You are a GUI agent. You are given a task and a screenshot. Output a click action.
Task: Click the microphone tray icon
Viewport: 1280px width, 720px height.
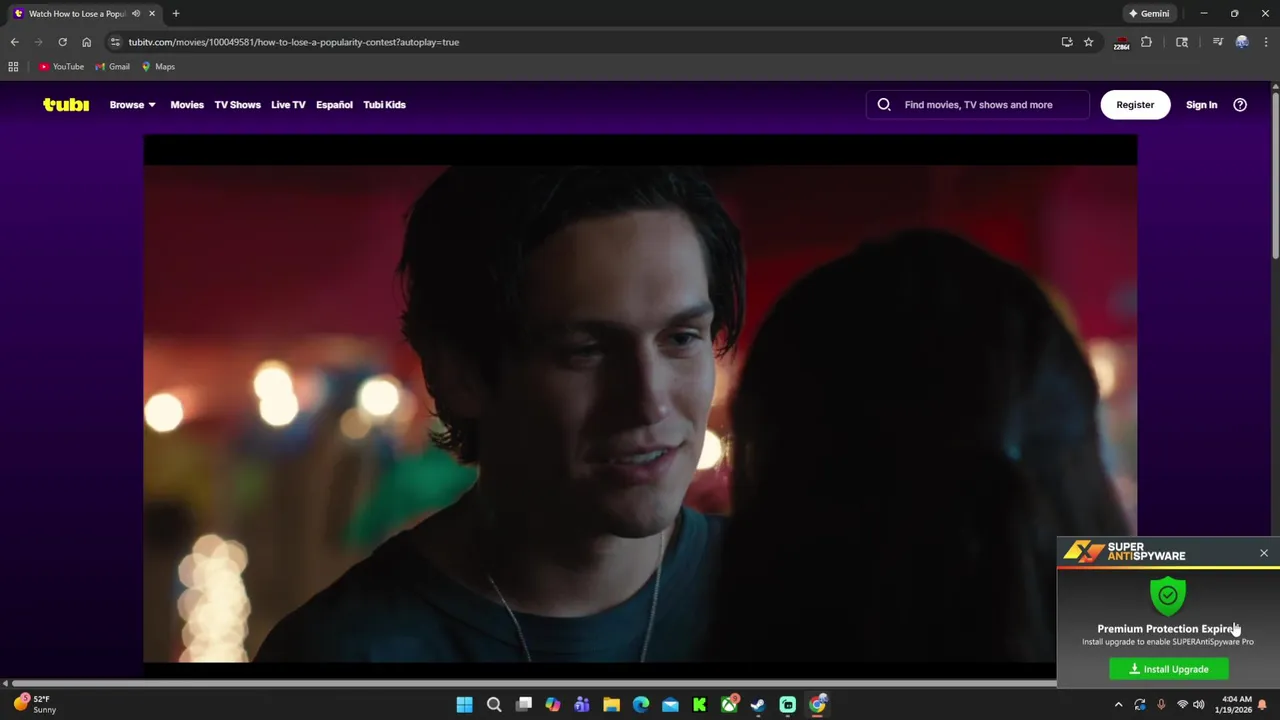pyautogui.click(x=1161, y=704)
